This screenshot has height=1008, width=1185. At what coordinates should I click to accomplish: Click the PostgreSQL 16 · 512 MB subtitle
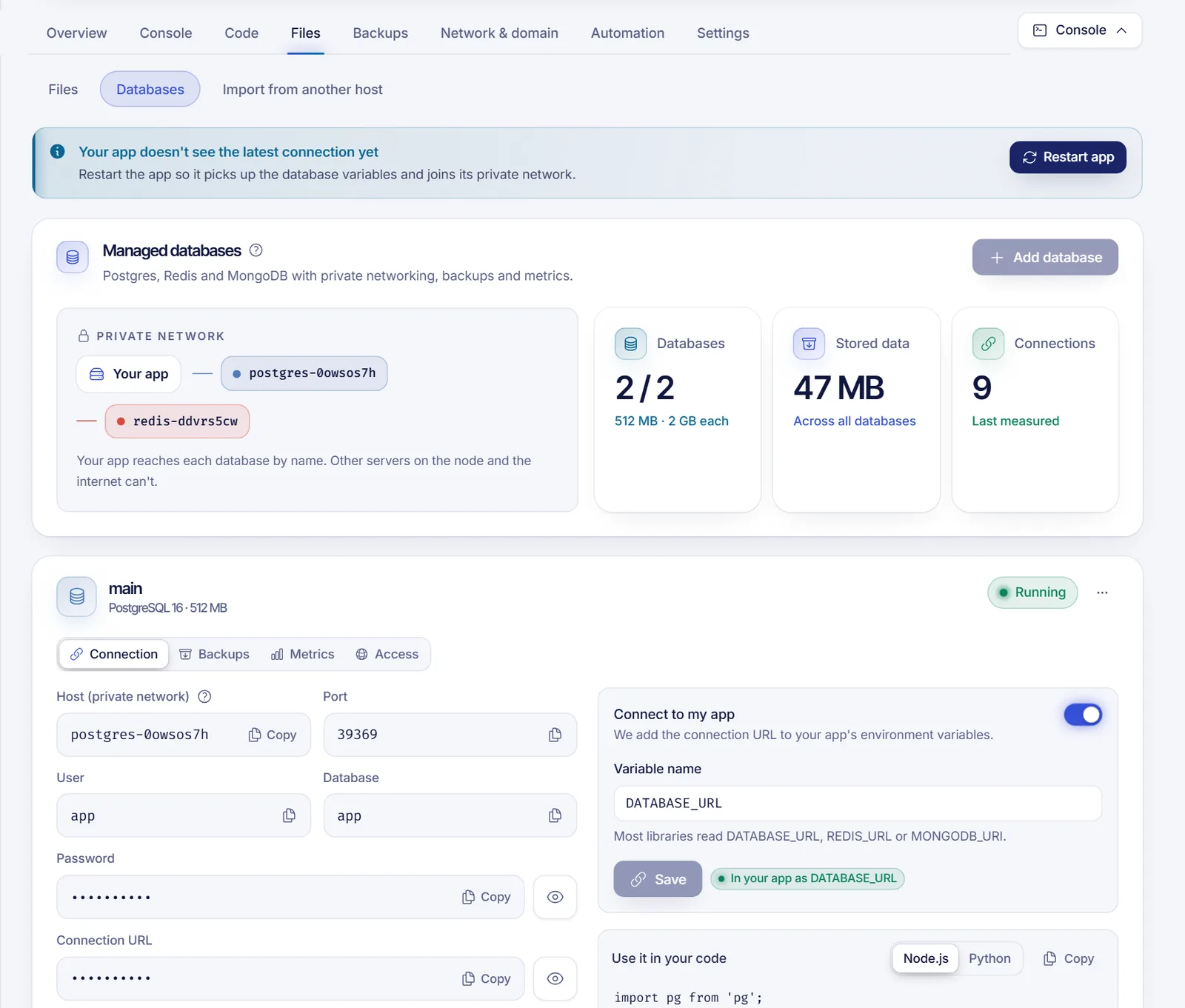tap(168, 608)
